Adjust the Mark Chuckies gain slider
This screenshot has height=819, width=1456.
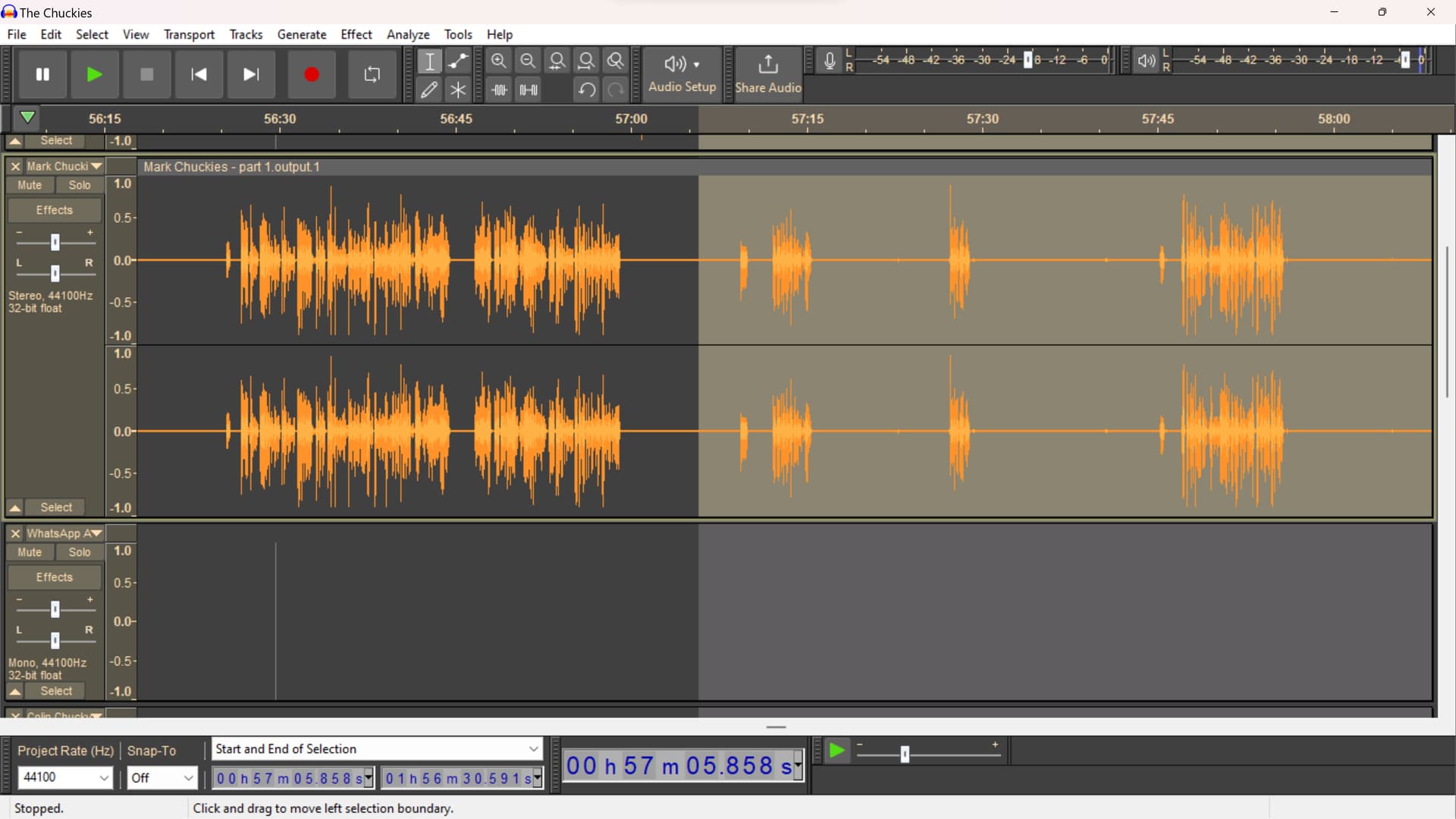coord(54,242)
